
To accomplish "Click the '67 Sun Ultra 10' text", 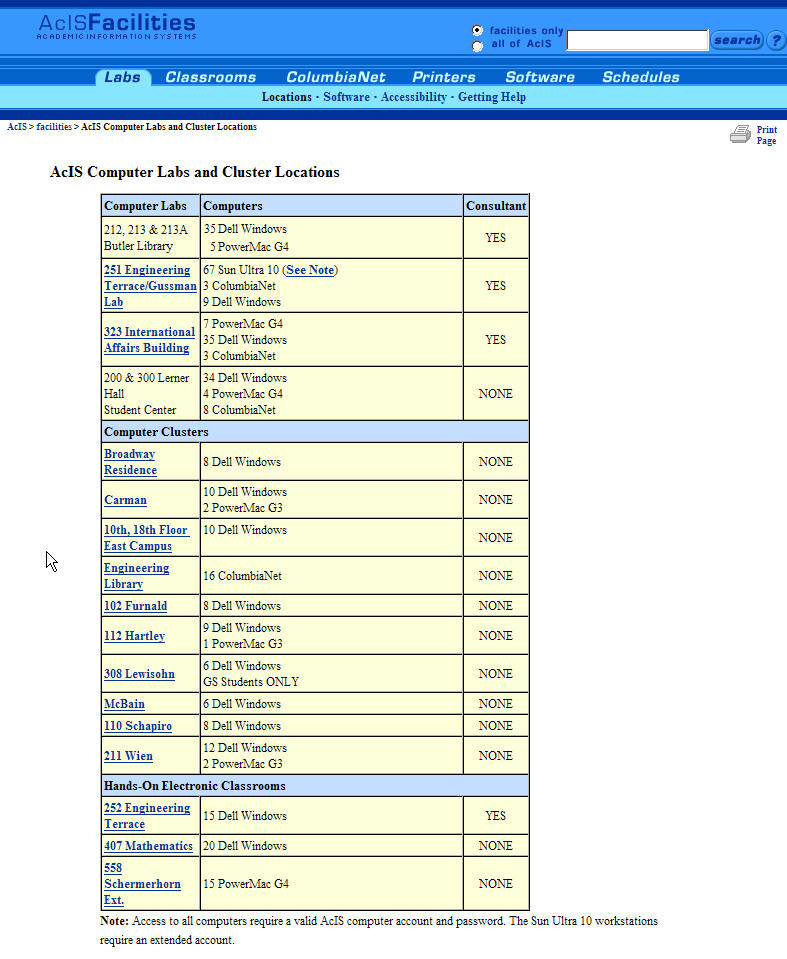I will (241, 270).
